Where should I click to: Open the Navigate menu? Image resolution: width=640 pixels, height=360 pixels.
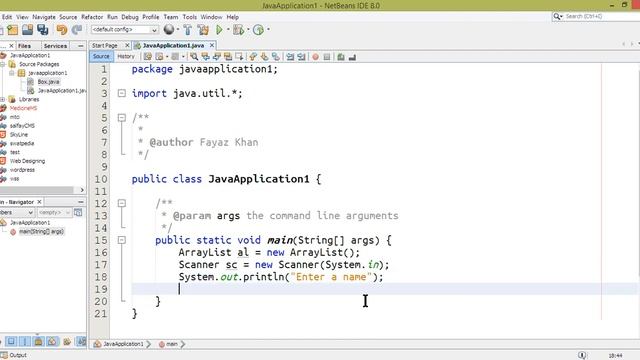coord(44,17)
